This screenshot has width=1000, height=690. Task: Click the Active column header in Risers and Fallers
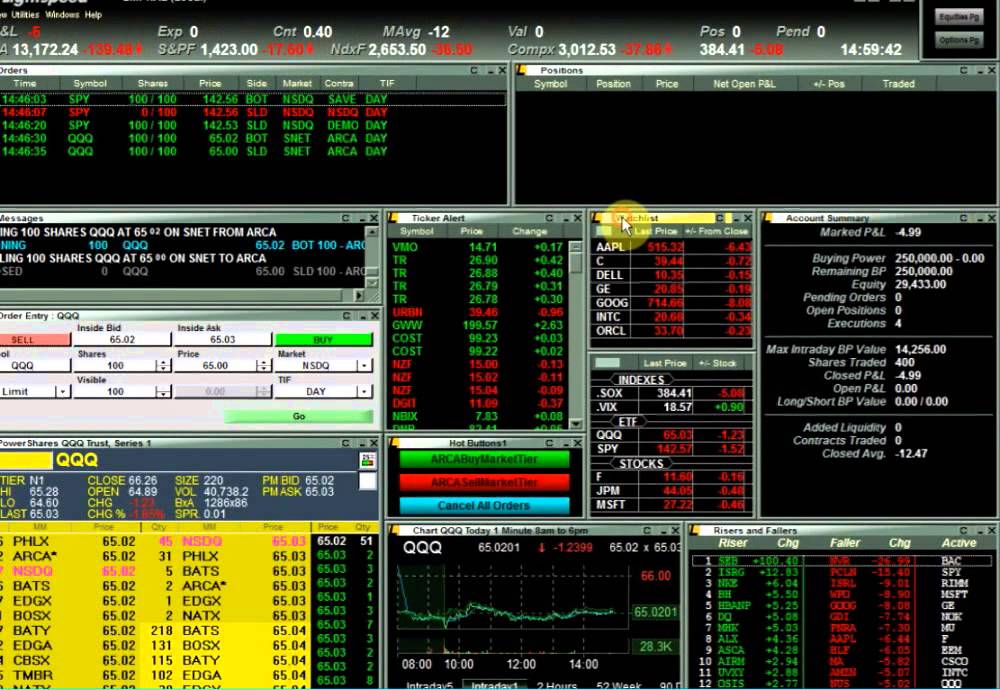pyautogui.click(x=959, y=543)
